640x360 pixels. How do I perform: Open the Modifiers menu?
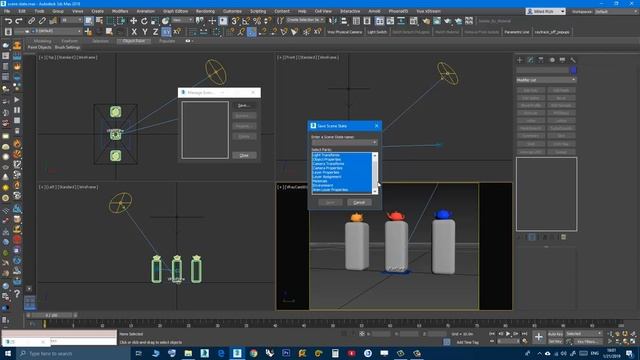[120, 11]
